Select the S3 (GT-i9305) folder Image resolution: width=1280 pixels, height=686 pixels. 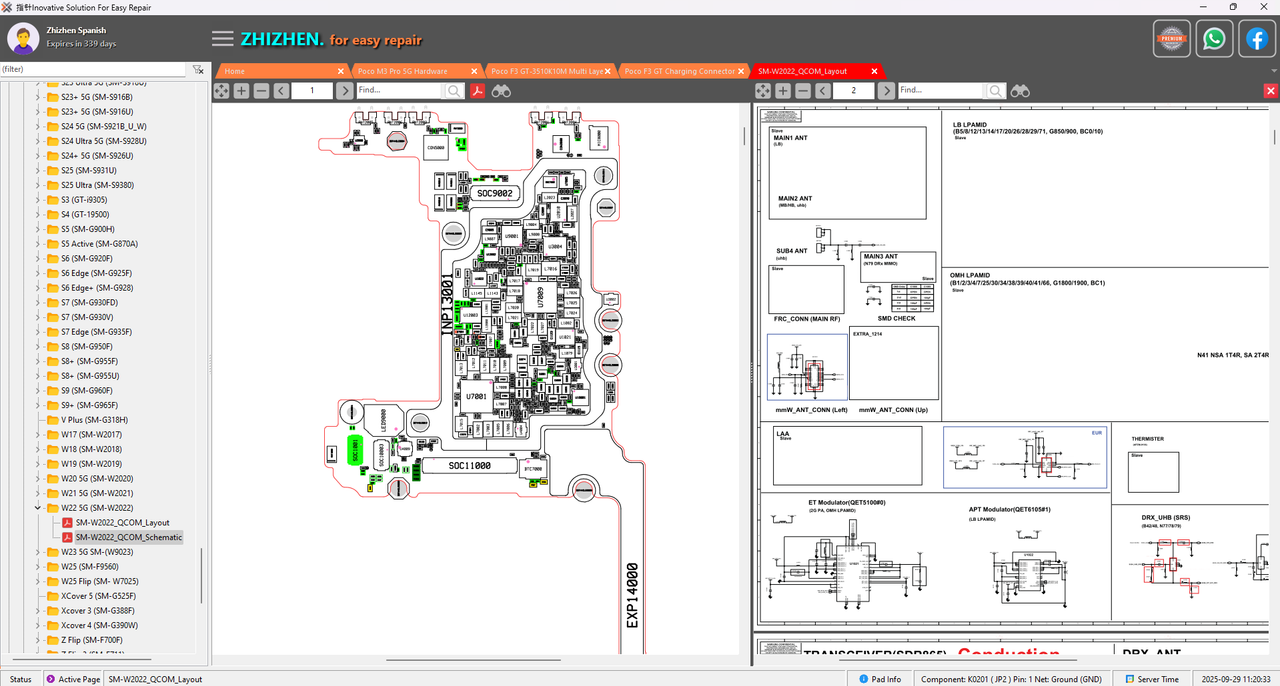(85, 200)
